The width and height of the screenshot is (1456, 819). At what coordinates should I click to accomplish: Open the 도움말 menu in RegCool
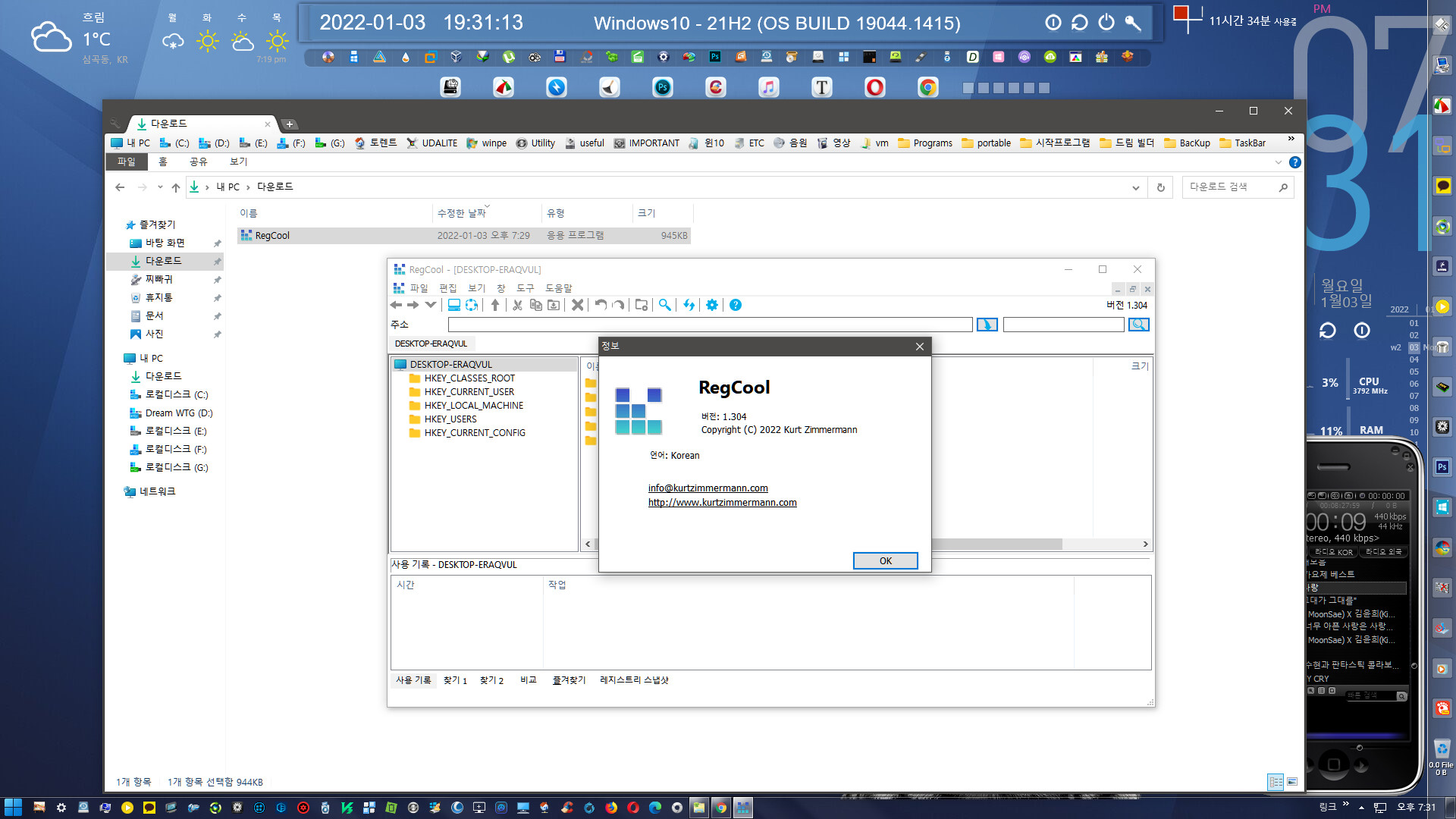click(559, 288)
